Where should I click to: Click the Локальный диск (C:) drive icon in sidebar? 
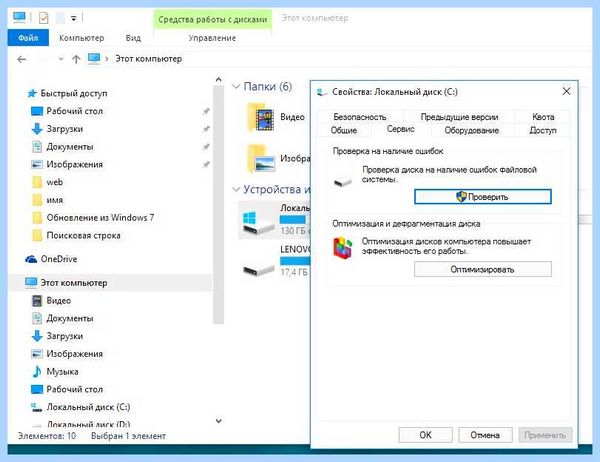point(36,407)
